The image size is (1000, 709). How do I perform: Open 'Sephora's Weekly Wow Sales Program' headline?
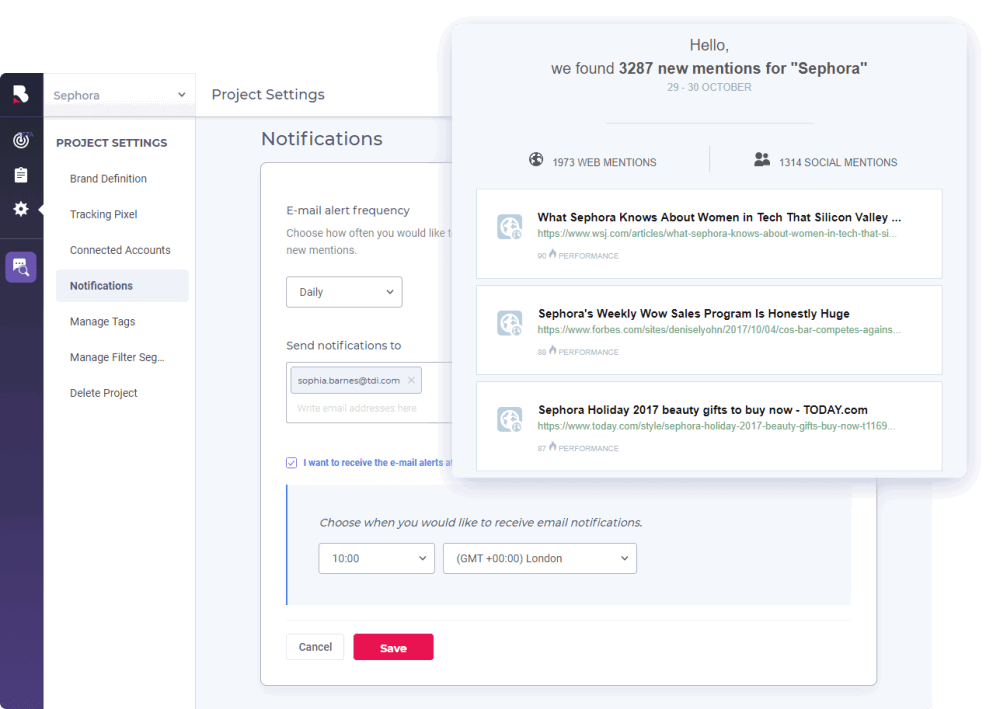coord(694,314)
